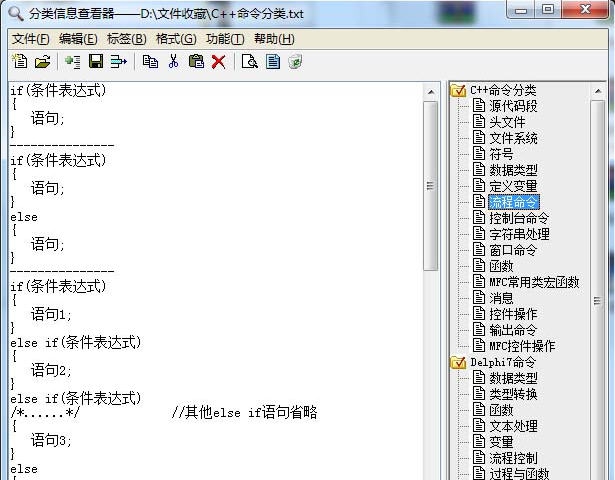This screenshot has height=480, width=615.
Task: Click the first if(条件表达式) line
Action: (x=58, y=91)
